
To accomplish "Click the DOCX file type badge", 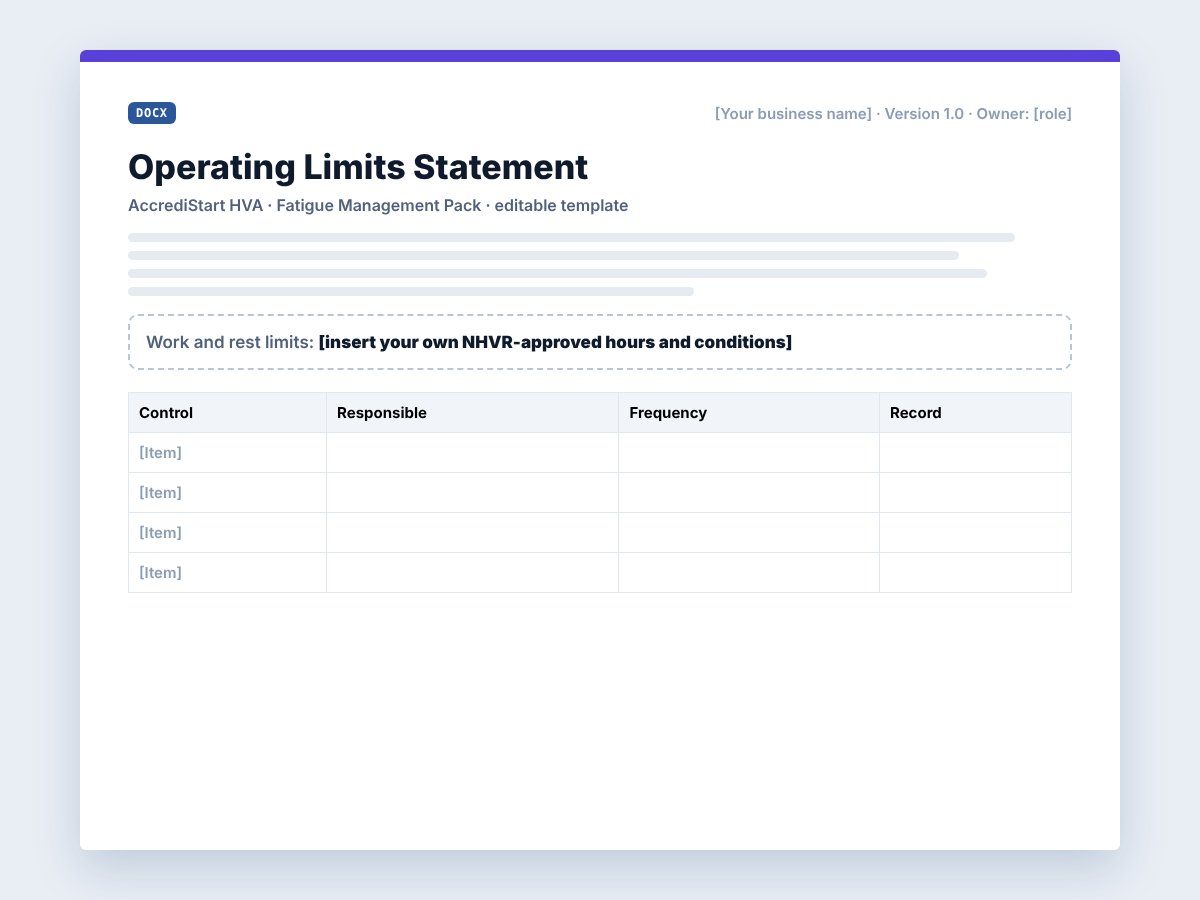I will (152, 113).
